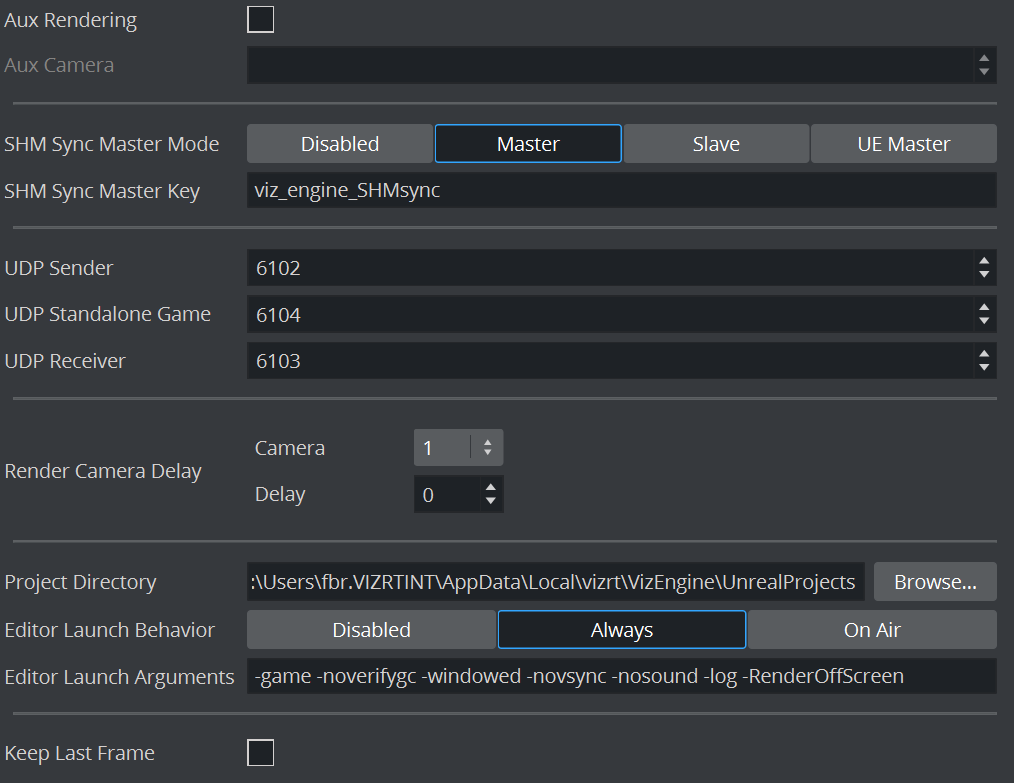This screenshot has width=1014, height=783.
Task: Open the Render Camera Delay Camera dropdown
Action: click(x=487, y=448)
